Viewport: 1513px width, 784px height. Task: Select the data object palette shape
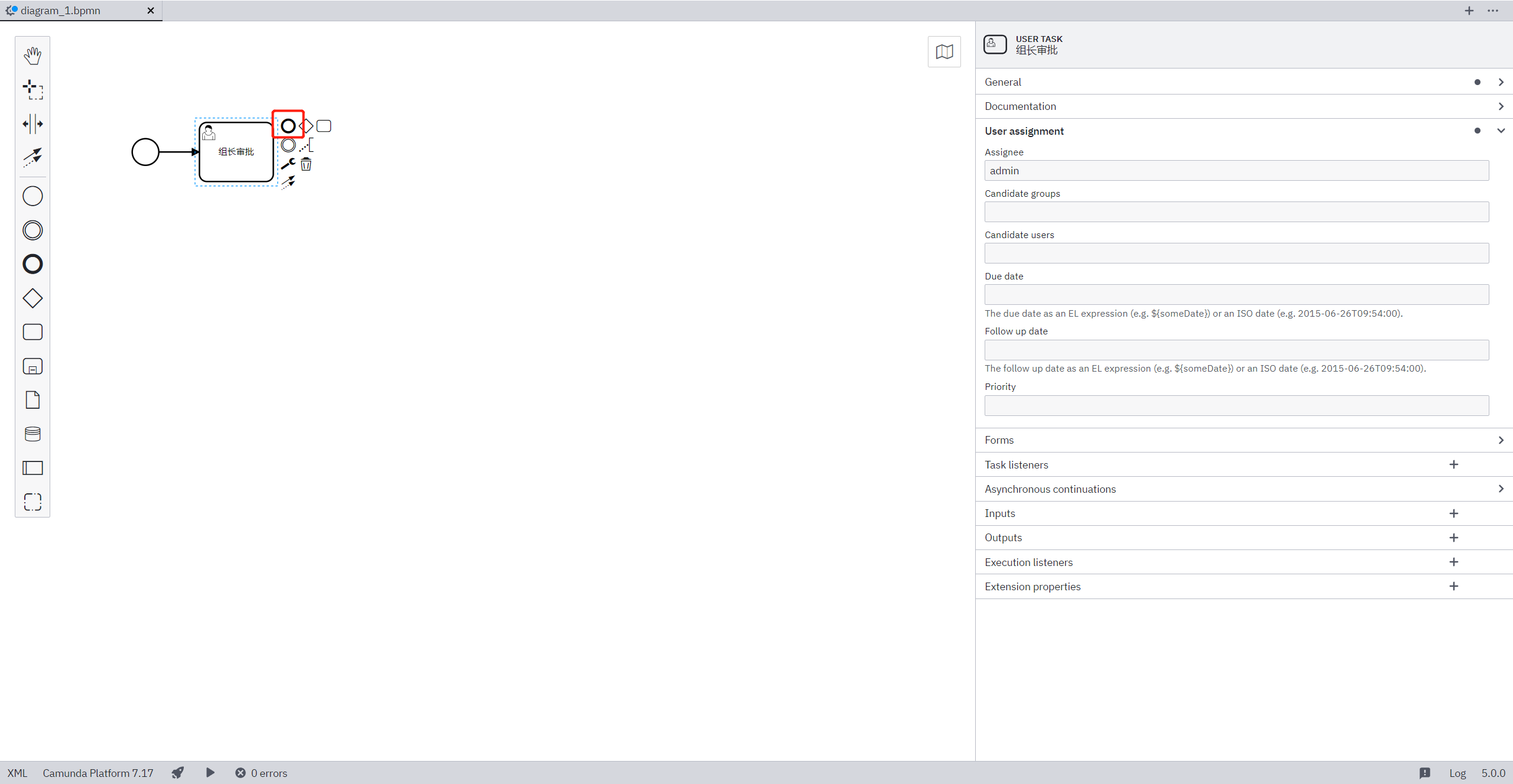click(x=33, y=400)
